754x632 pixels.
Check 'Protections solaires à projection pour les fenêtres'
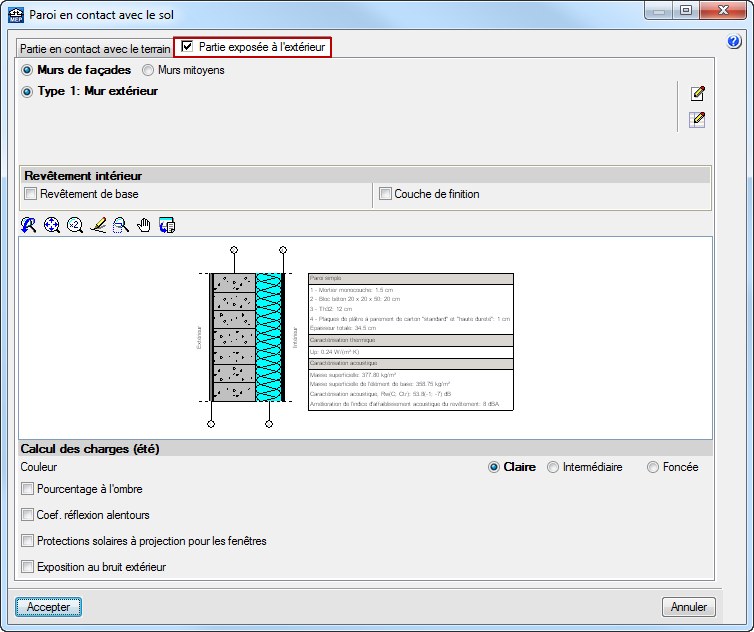point(27,541)
